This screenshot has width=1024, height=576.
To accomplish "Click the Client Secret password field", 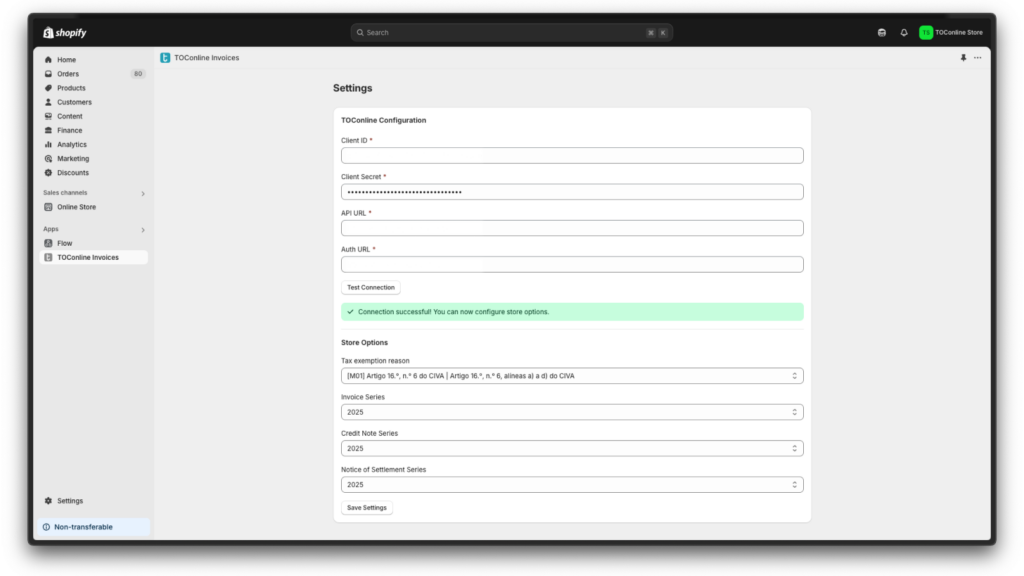I will coord(572,192).
